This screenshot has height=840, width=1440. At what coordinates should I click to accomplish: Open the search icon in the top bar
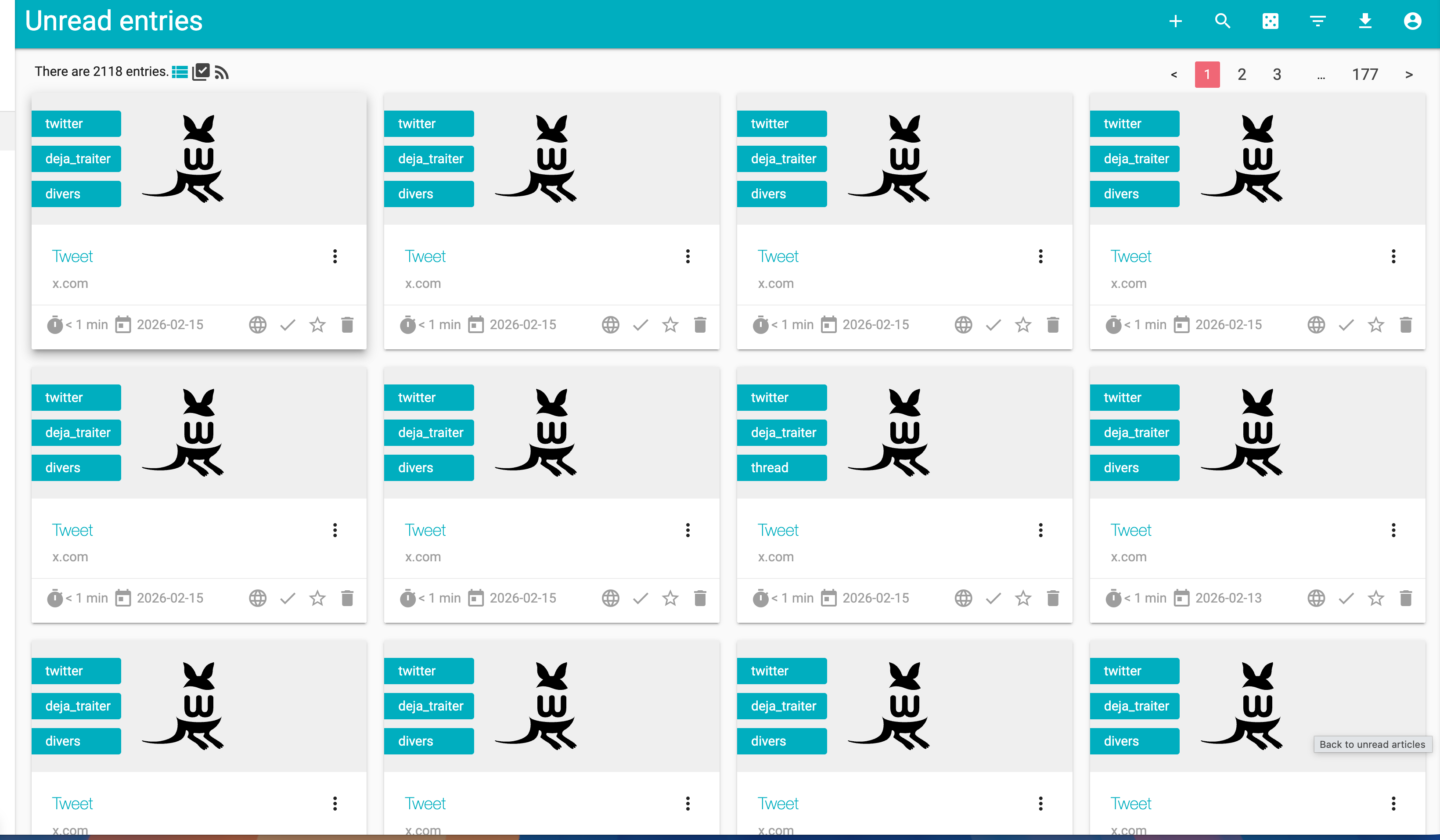tap(1222, 21)
